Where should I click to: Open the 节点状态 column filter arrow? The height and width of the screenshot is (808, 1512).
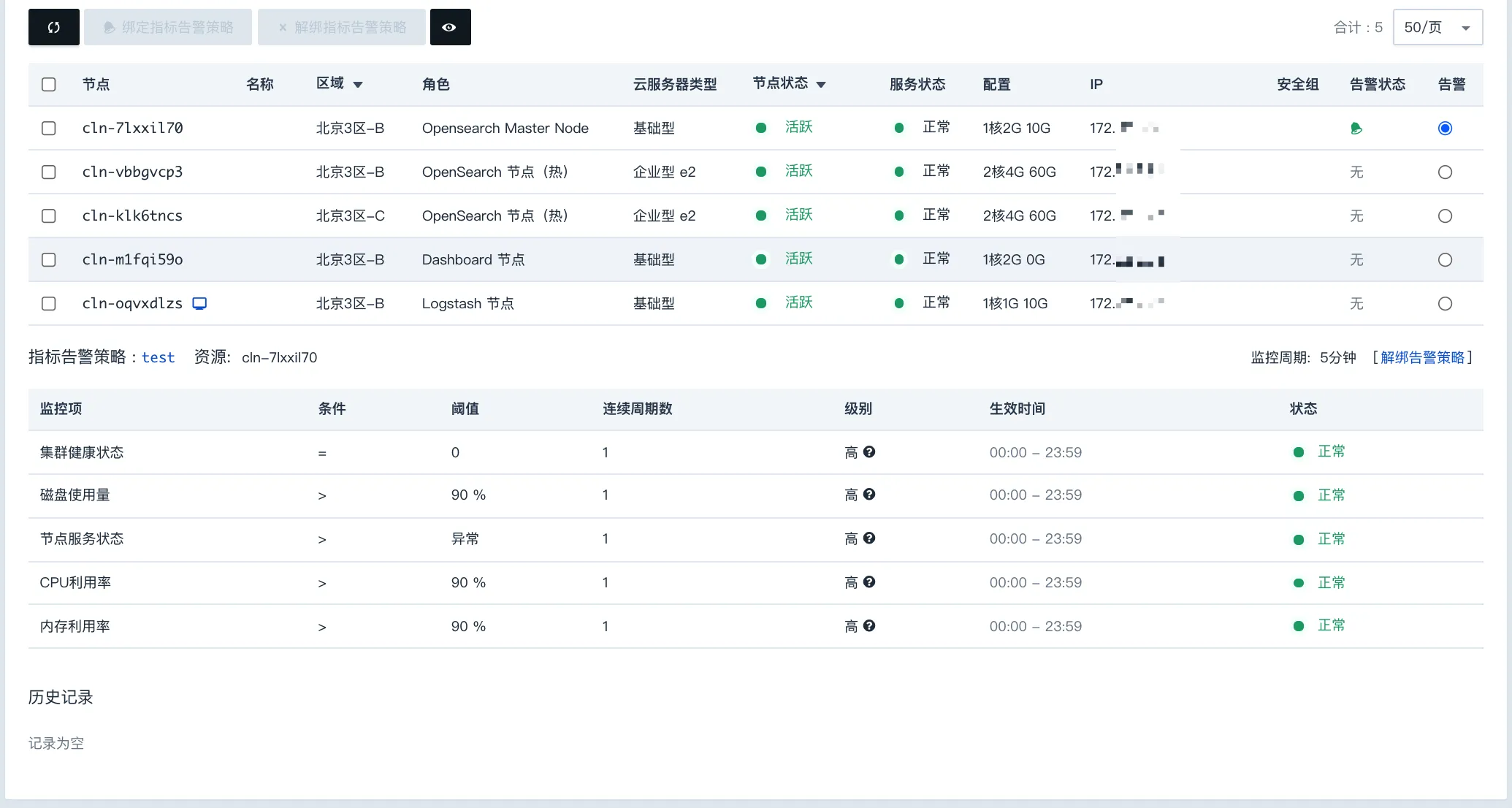tap(821, 85)
